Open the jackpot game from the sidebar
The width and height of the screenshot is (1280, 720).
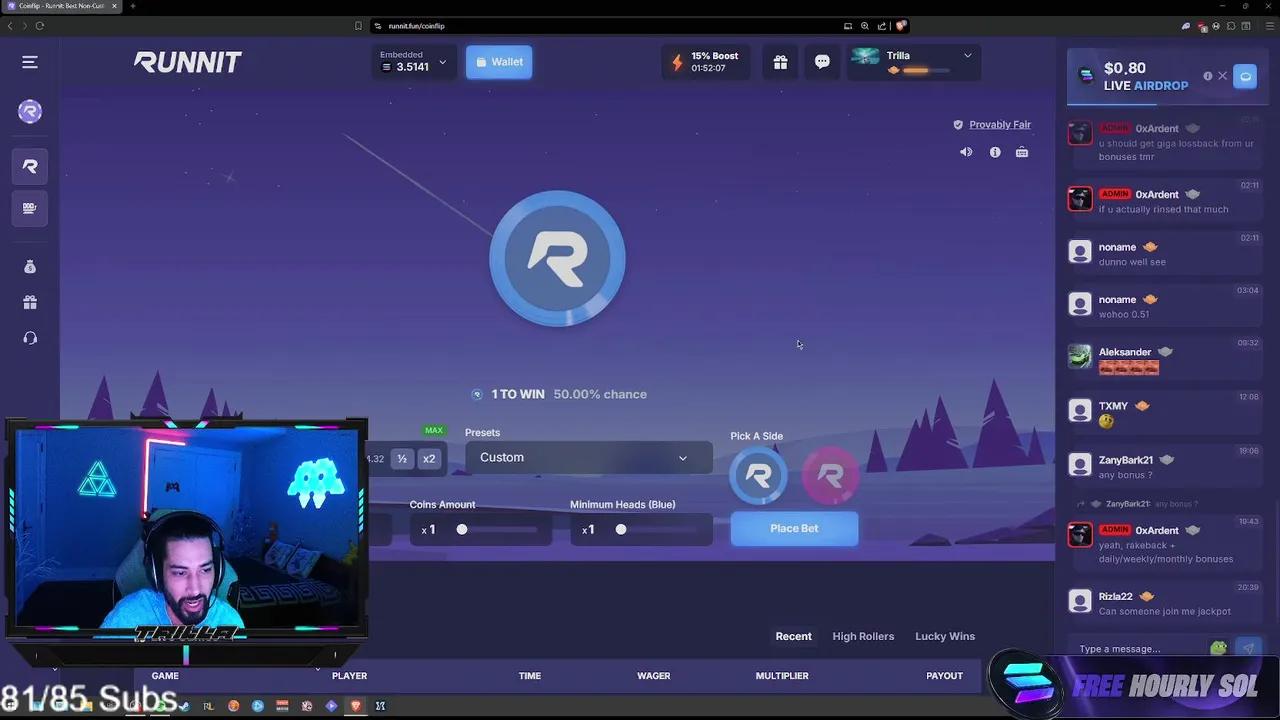point(30,208)
